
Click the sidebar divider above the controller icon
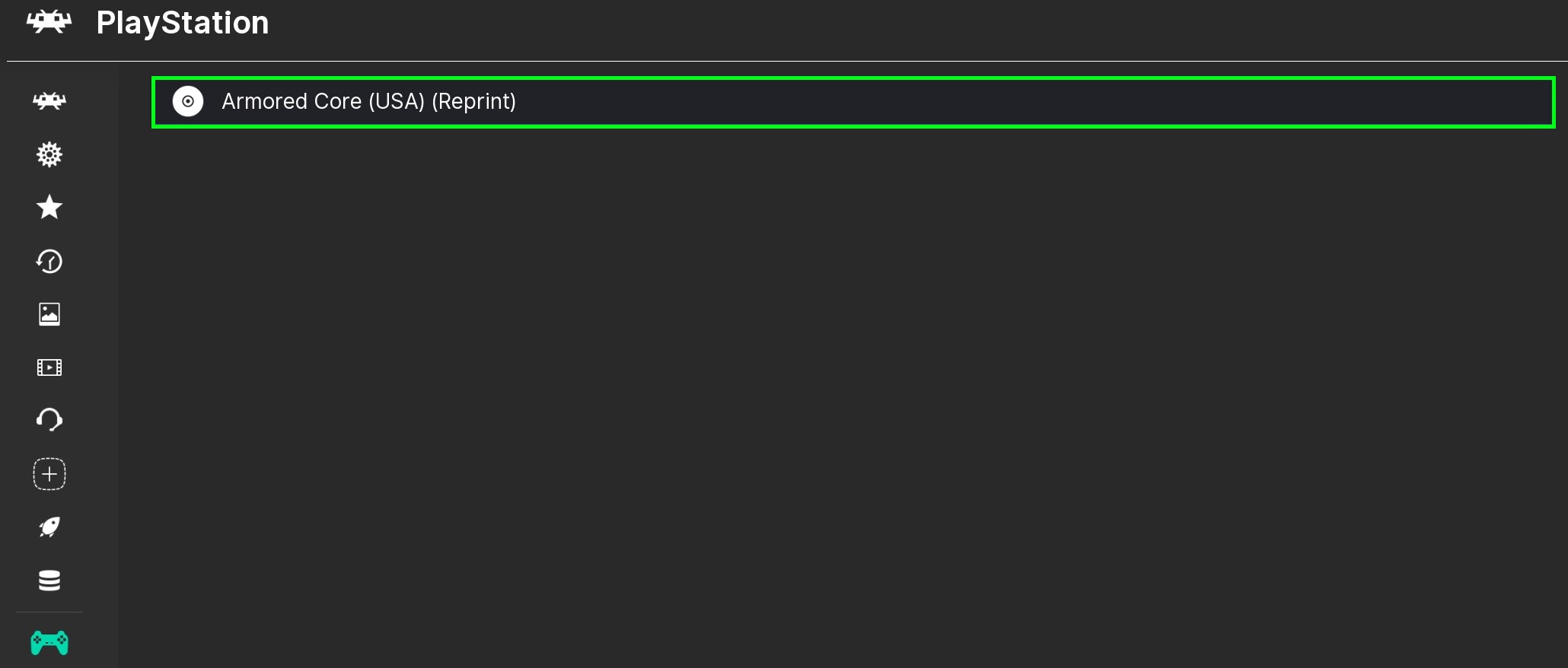point(49,612)
